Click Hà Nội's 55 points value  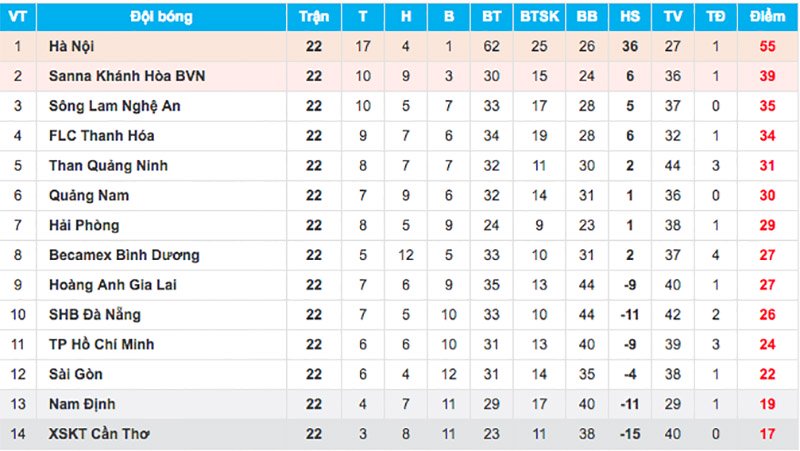click(x=767, y=46)
